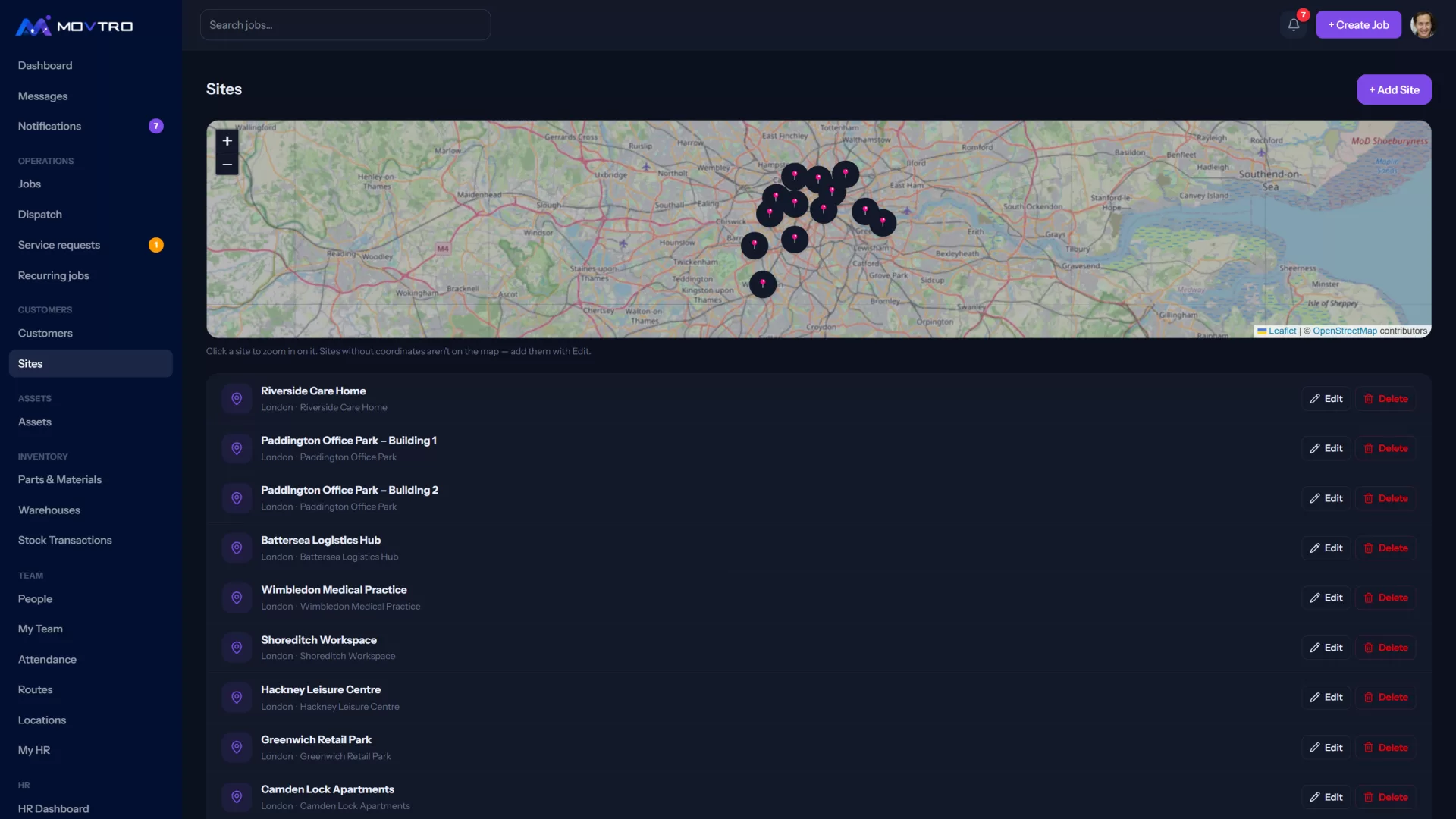Click the Battersea Logistics Hub location pin icon

tap(237, 548)
